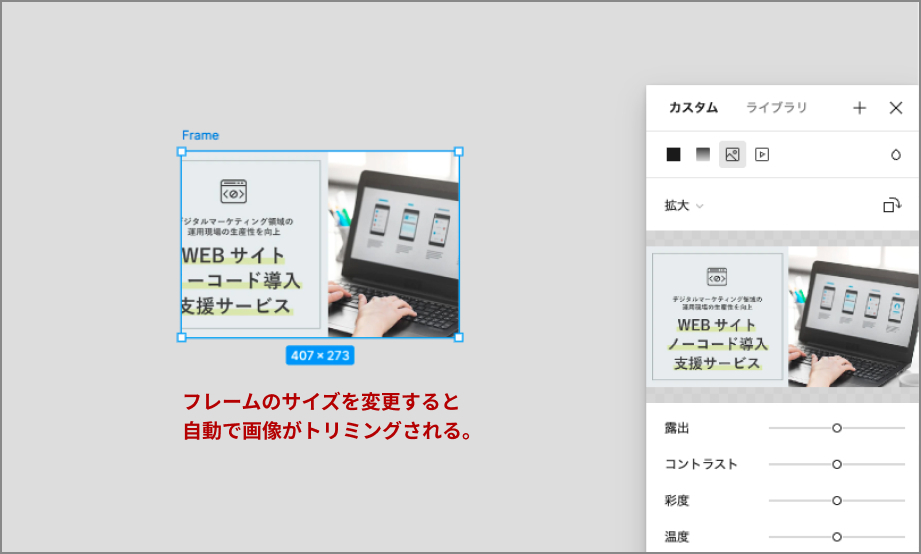This screenshot has height=554, width=921.
Task: Click the image preview in fill panel
Action: [783, 316]
